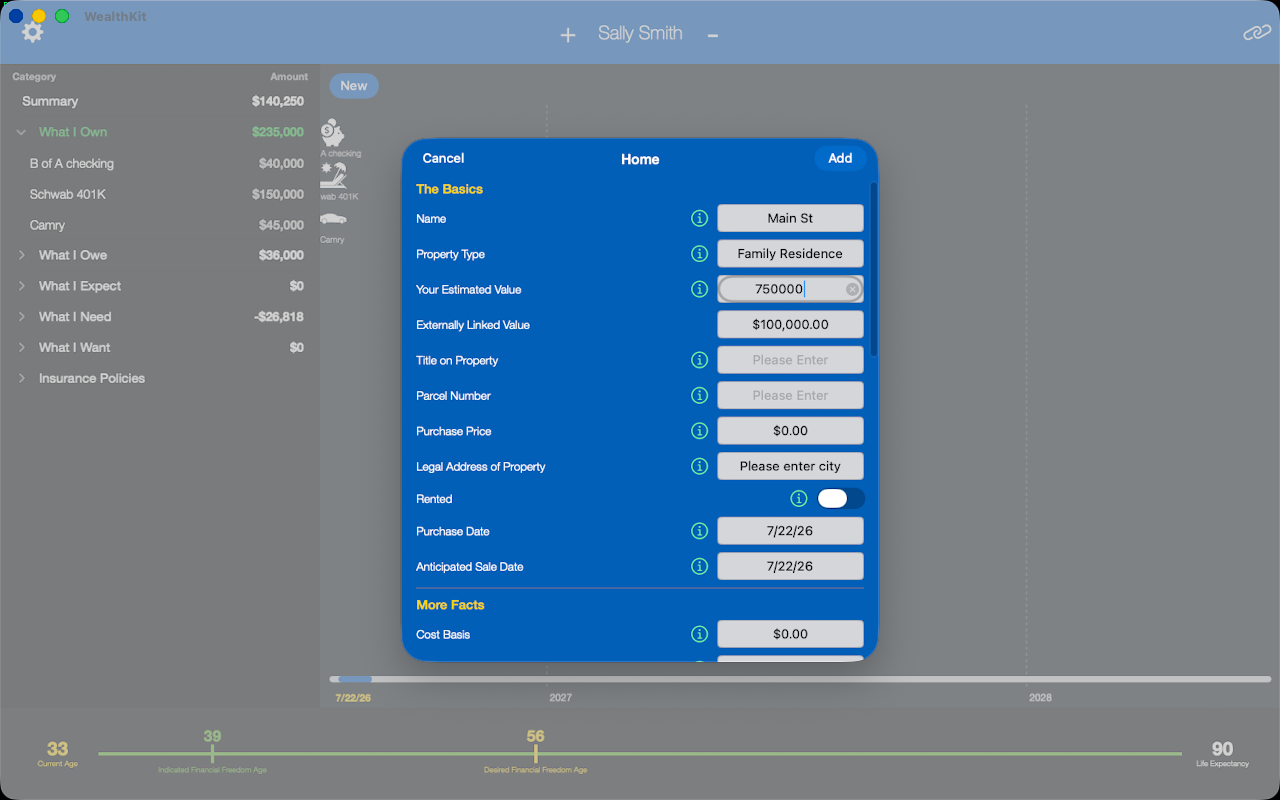1280x800 pixels.
Task: Show info for Your Estimated Value
Action: (700, 289)
